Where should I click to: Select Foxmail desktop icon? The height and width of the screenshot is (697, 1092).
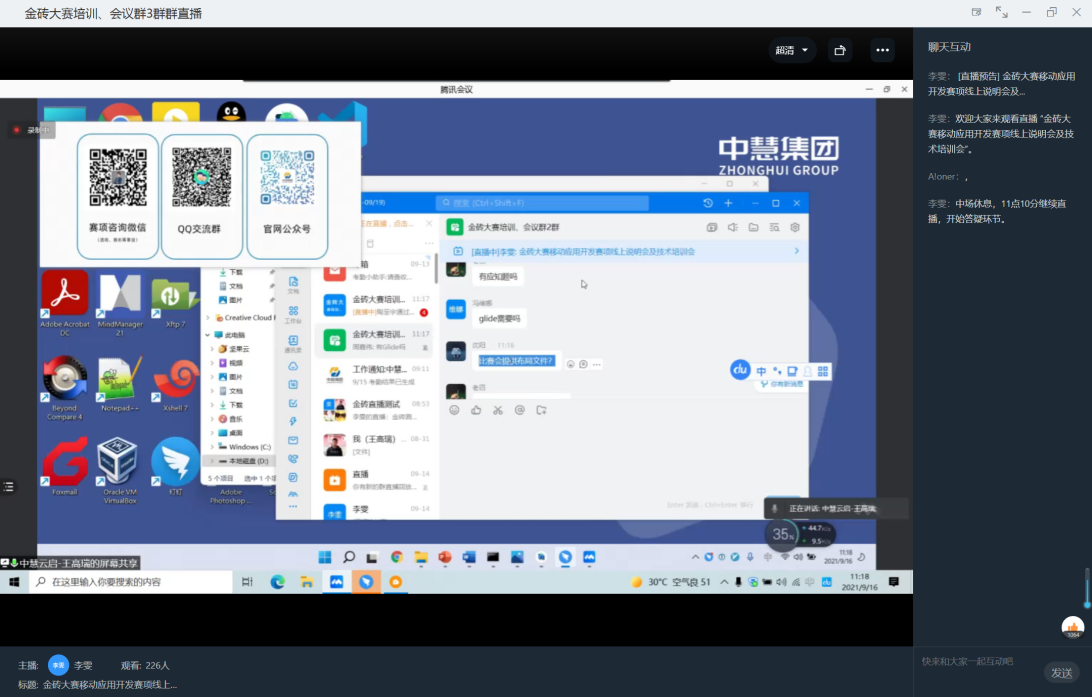(x=64, y=466)
